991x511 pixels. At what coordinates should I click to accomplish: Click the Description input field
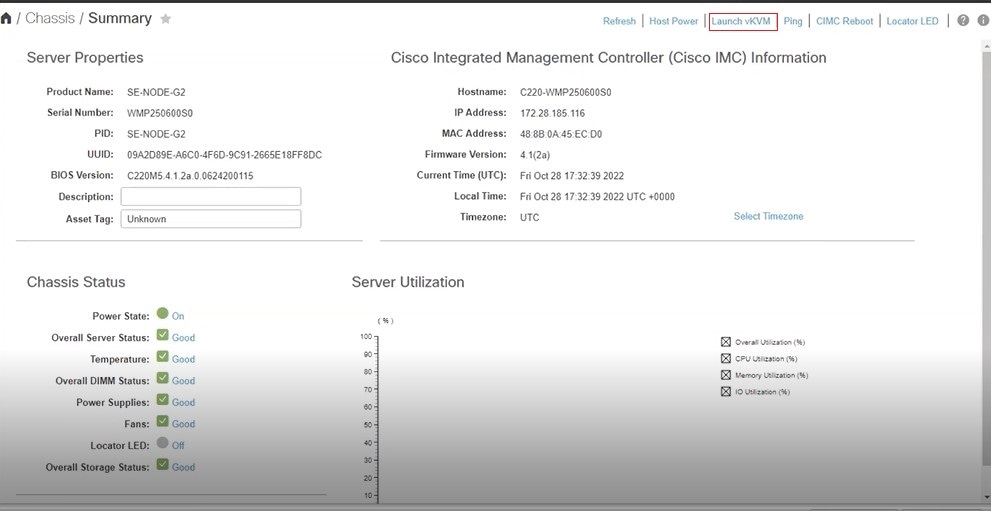[x=211, y=196]
